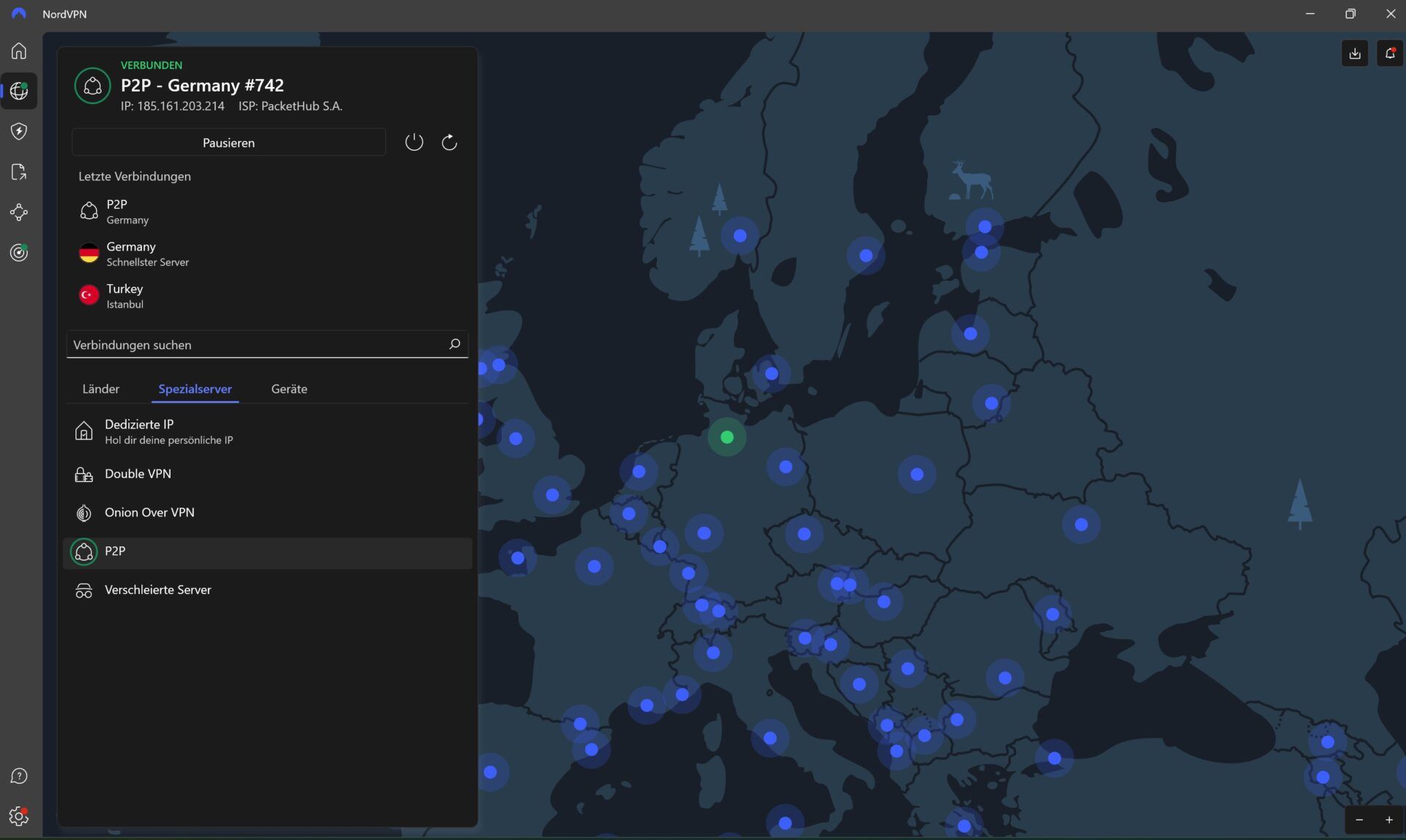
Task: Click the connected P2P status icon
Action: coord(92,86)
